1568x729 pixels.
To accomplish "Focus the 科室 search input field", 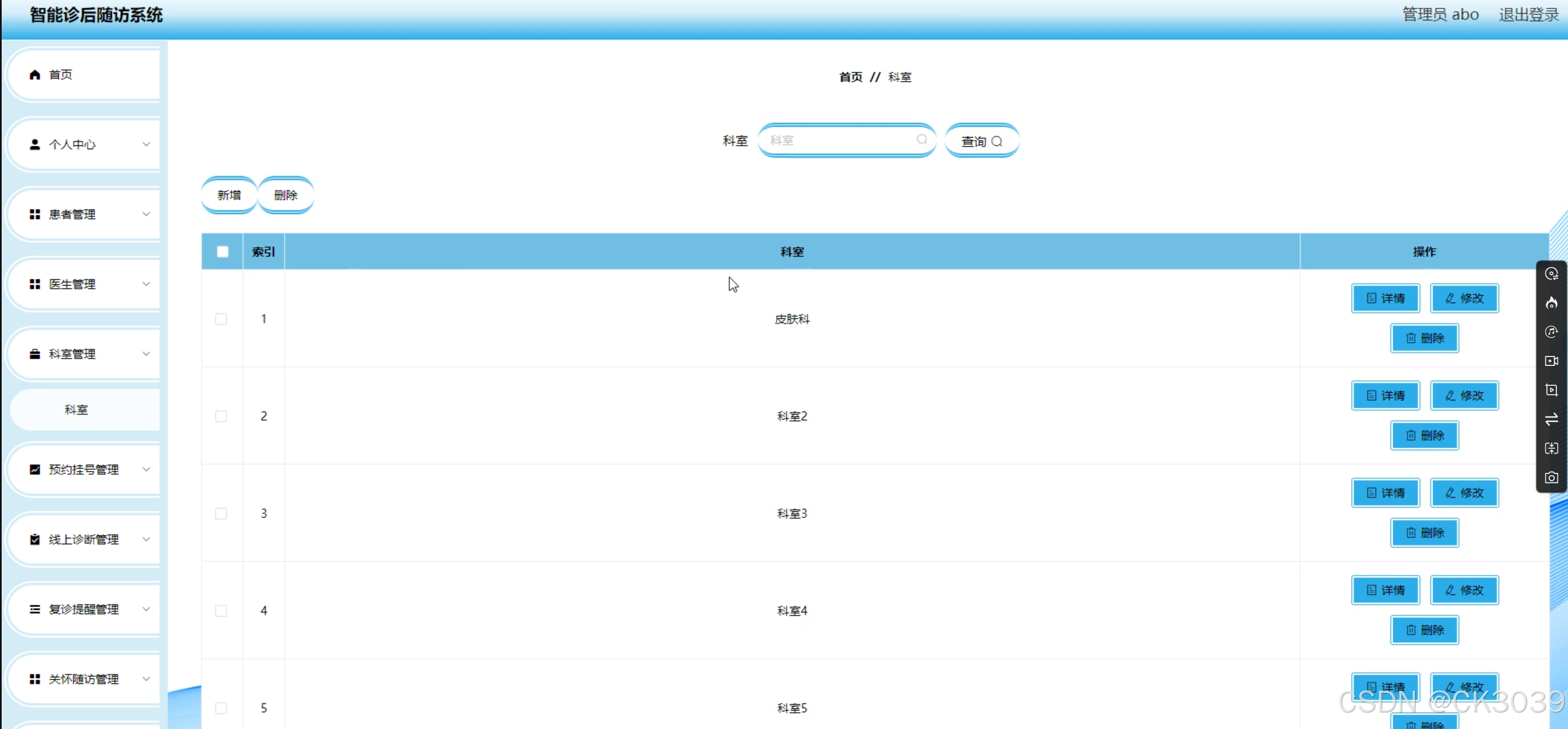I will click(x=847, y=140).
